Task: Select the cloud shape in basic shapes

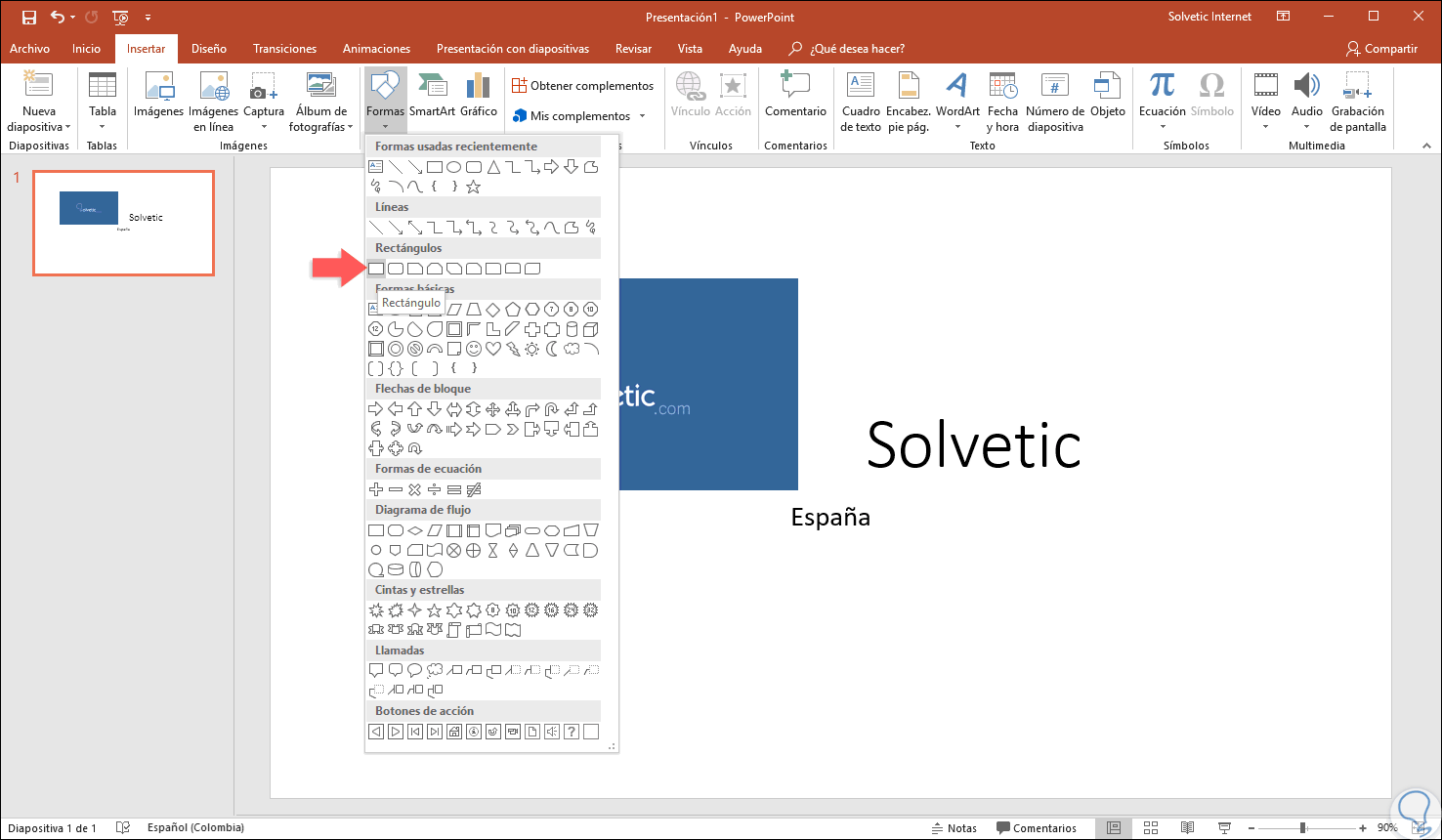Action: coord(572,349)
